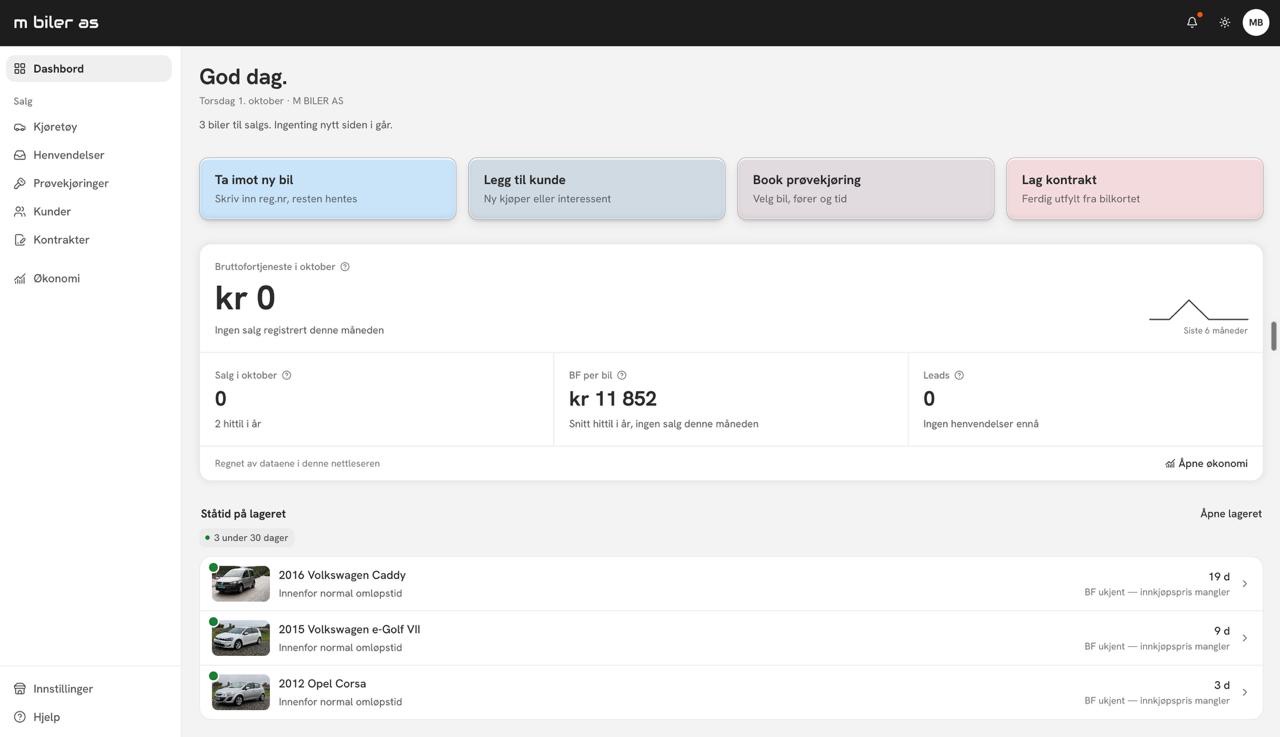Open the notifications bell
Image resolution: width=1280 pixels, height=737 pixels.
click(x=1192, y=22)
